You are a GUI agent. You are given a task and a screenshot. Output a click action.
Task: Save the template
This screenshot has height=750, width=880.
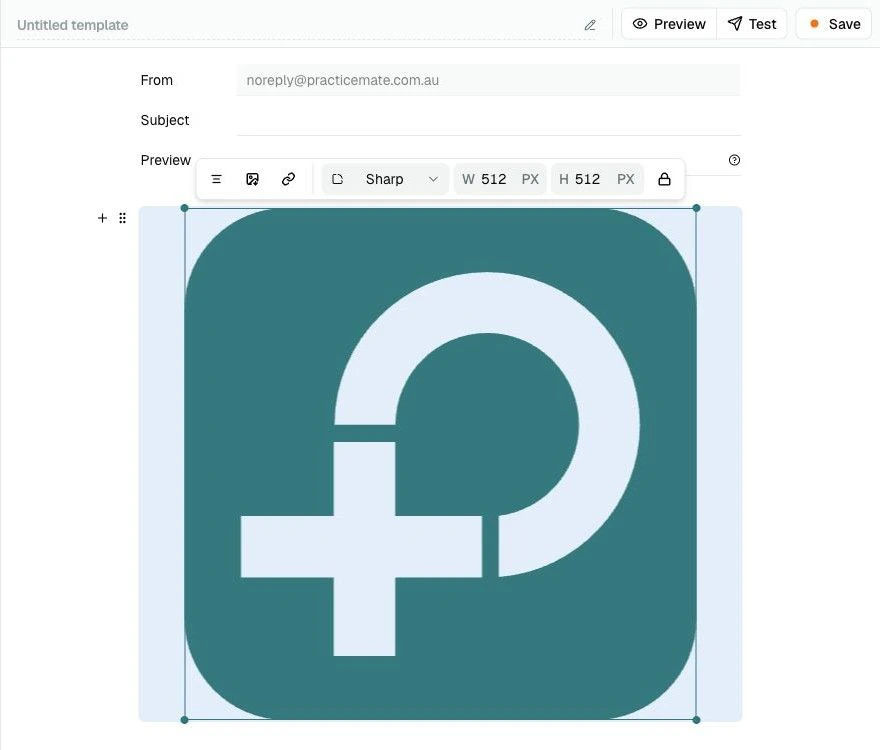pos(835,24)
